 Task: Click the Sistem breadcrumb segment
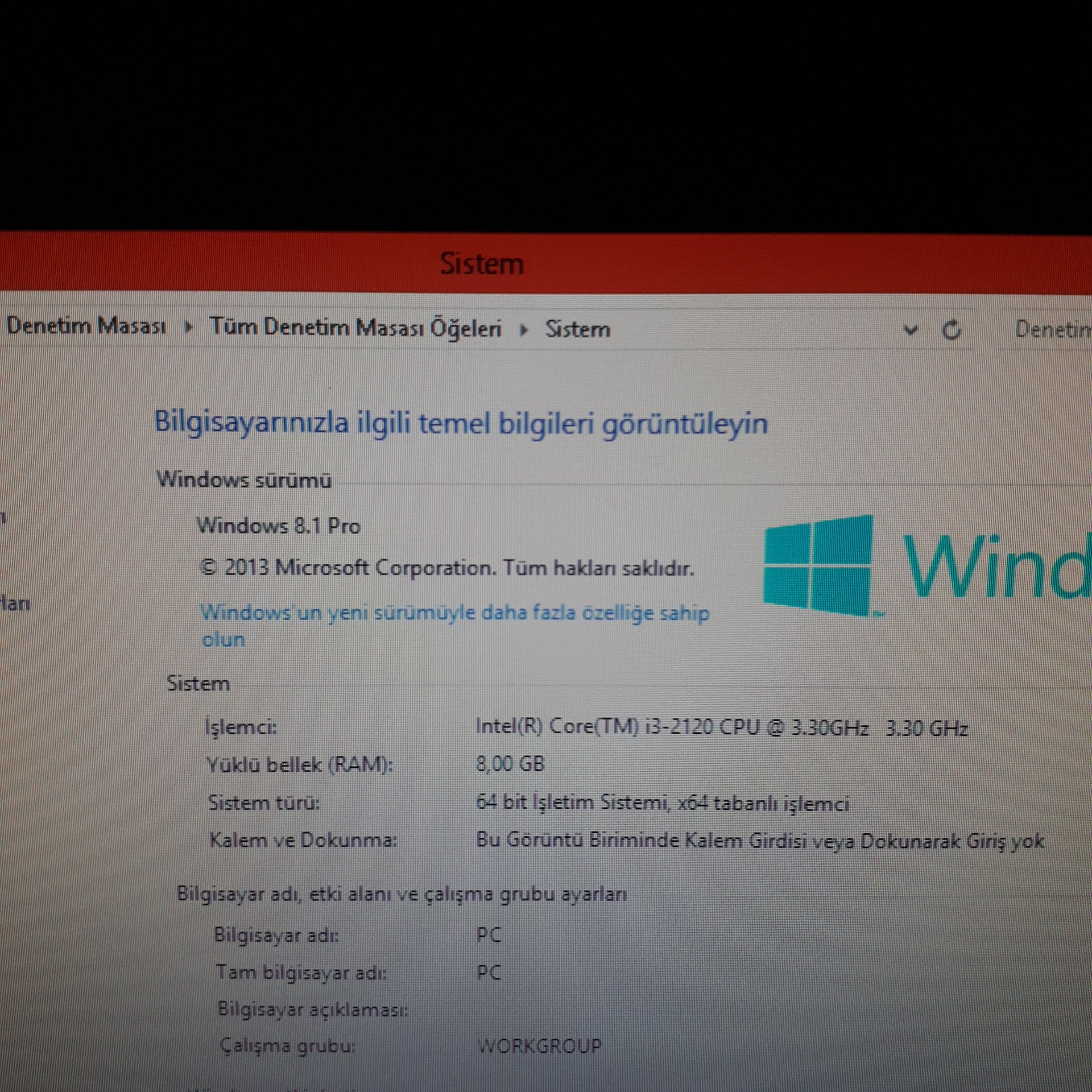[x=577, y=330]
